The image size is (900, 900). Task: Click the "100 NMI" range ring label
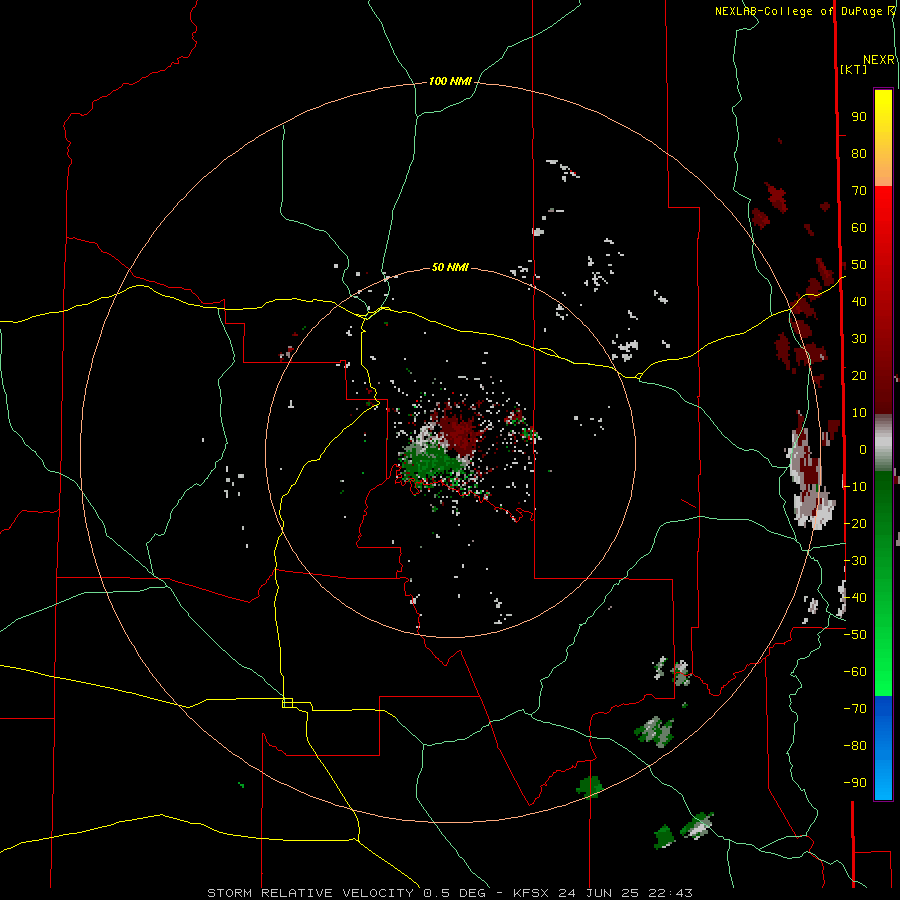click(x=450, y=82)
